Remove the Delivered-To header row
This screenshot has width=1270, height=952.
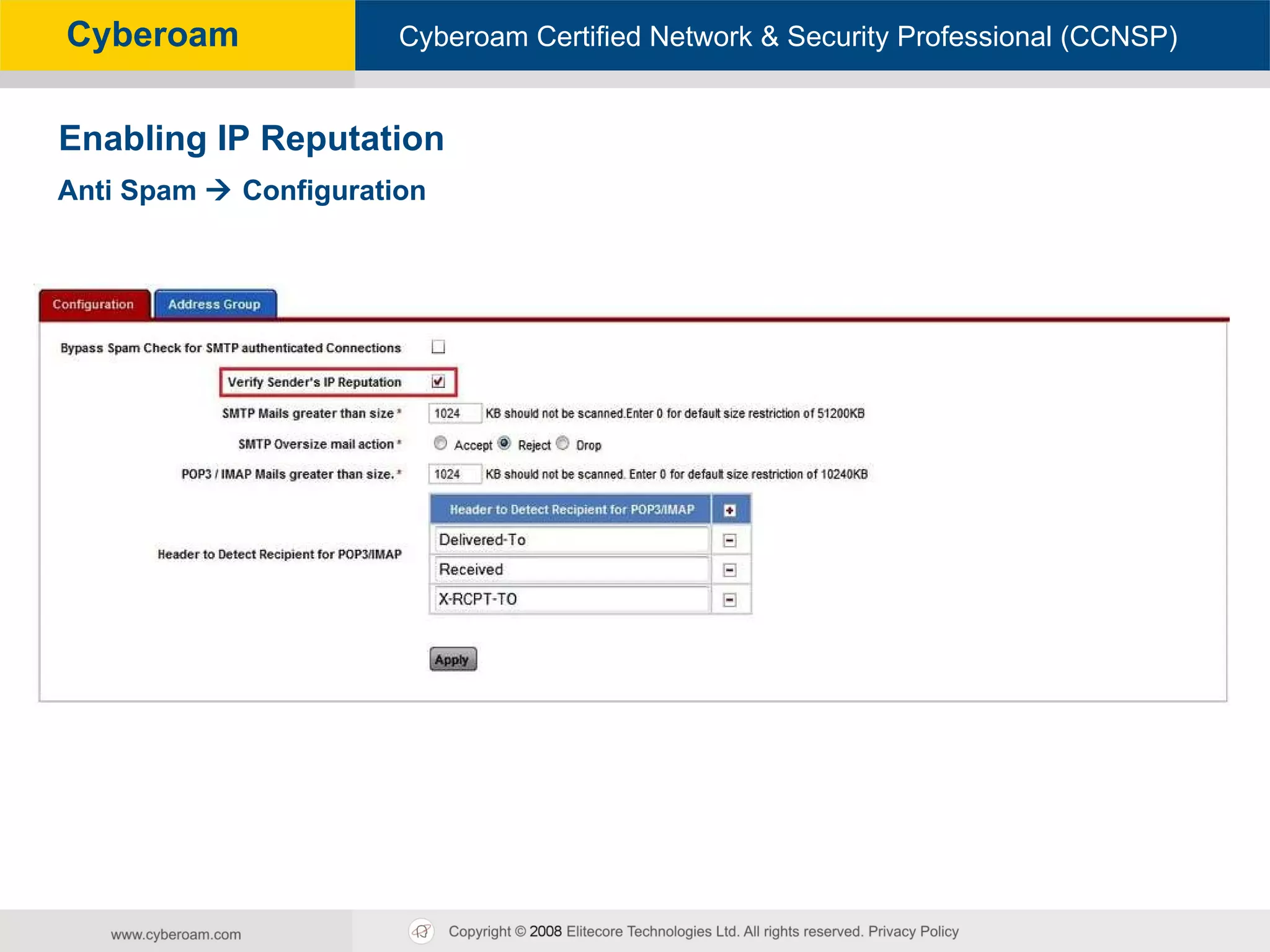point(730,540)
